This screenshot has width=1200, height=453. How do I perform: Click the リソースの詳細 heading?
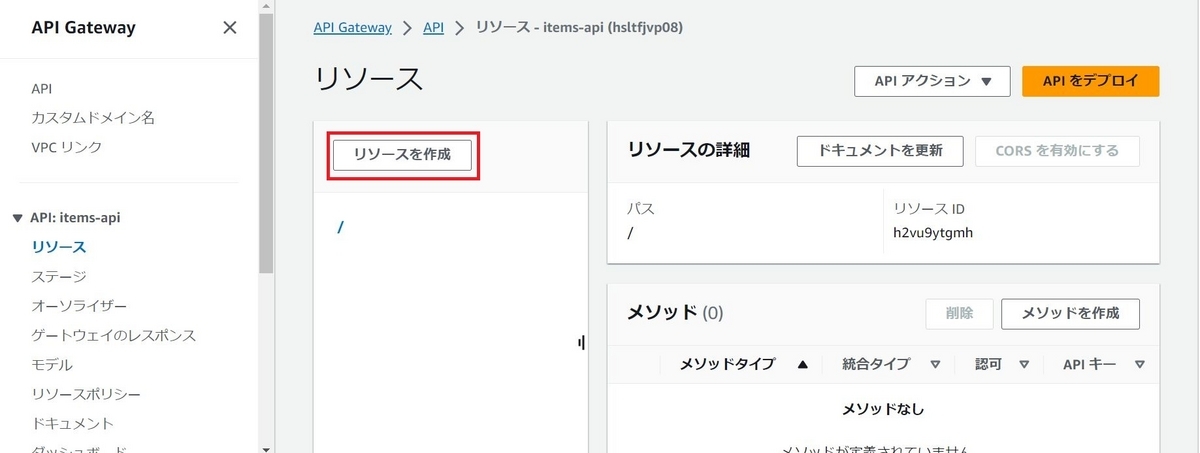pyautogui.click(x=689, y=151)
